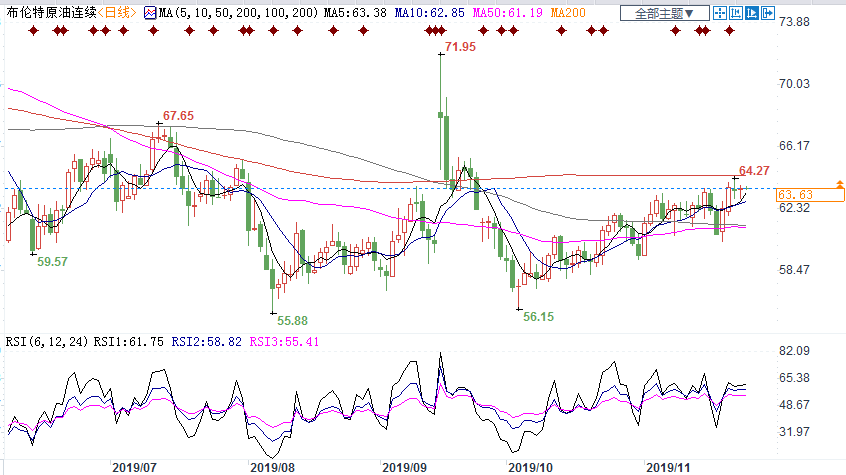Viewport: 846px width, 475px height.
Task: Select the MA50:61.19 legend
Action: point(508,12)
